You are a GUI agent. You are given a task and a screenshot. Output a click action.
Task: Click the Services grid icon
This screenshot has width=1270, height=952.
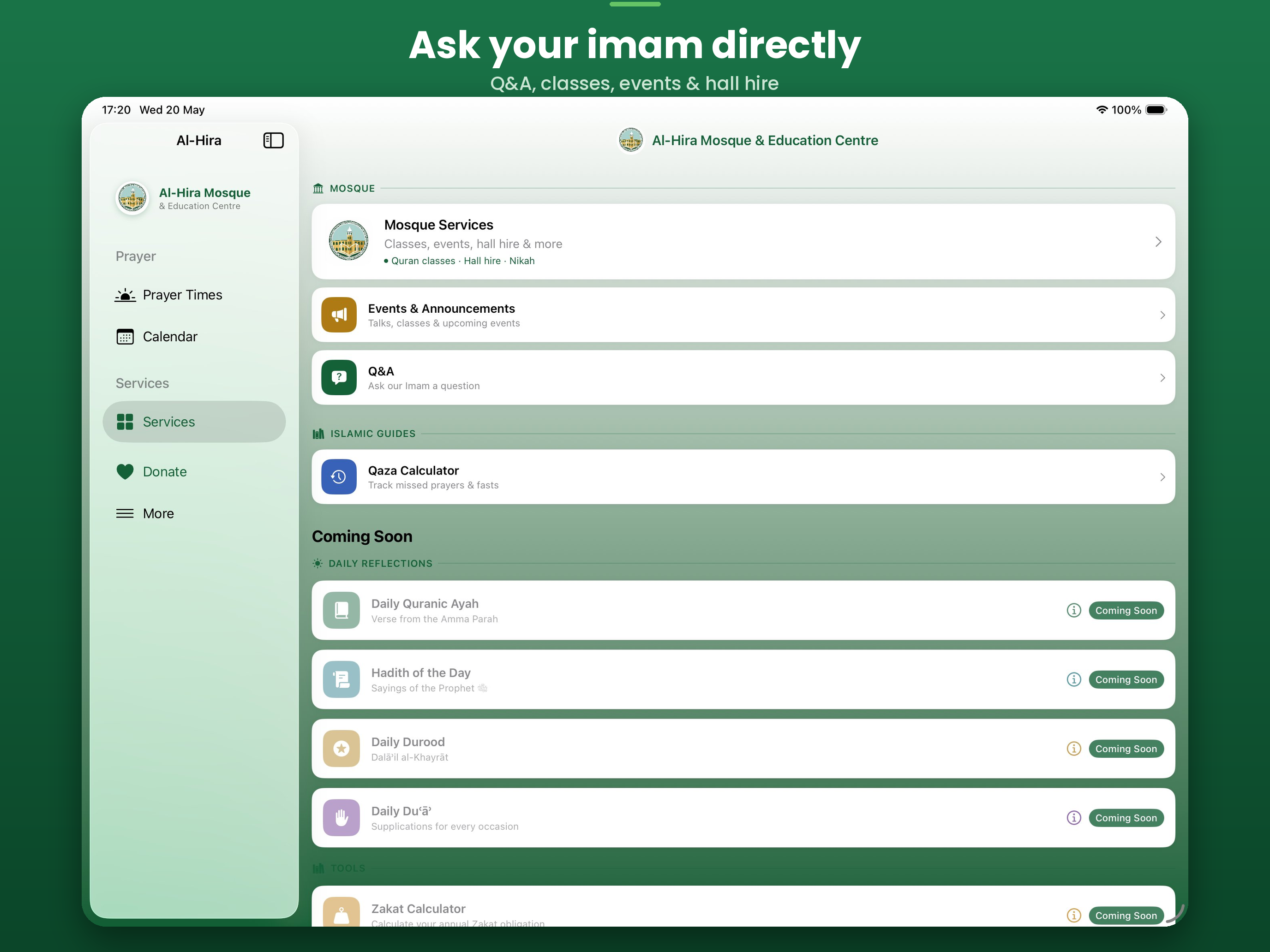[x=125, y=422]
